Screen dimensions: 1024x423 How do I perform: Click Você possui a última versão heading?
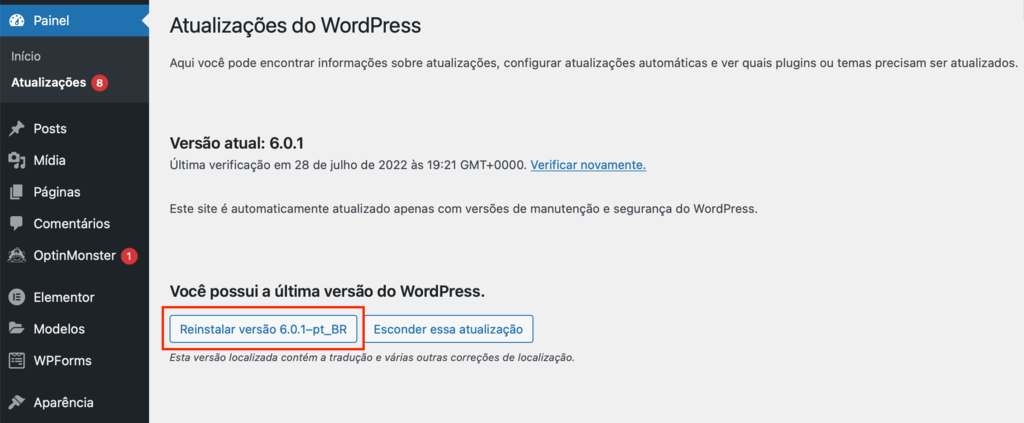(327, 291)
